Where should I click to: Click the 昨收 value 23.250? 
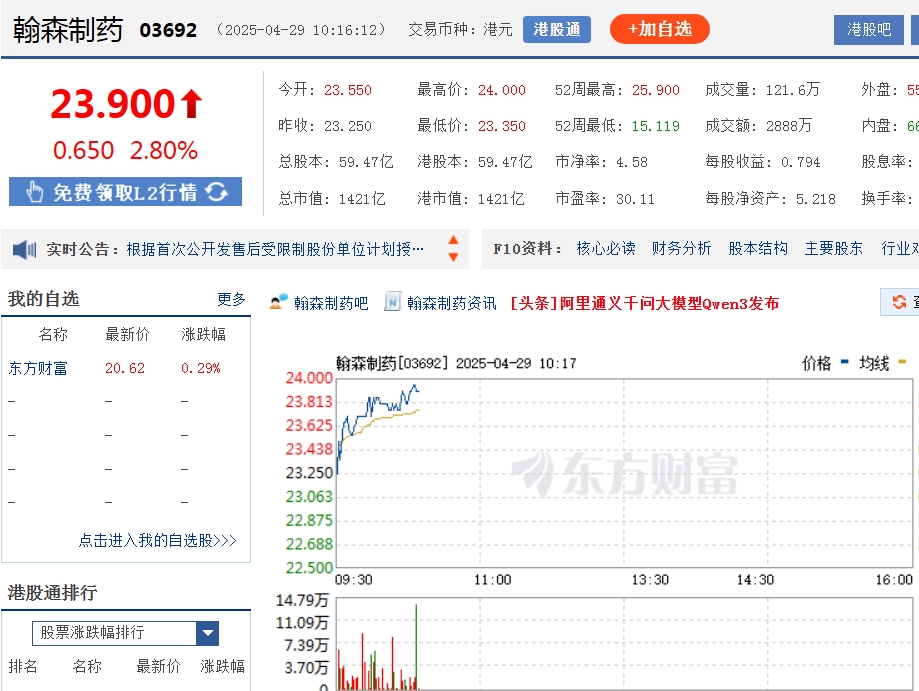pyautogui.click(x=348, y=126)
